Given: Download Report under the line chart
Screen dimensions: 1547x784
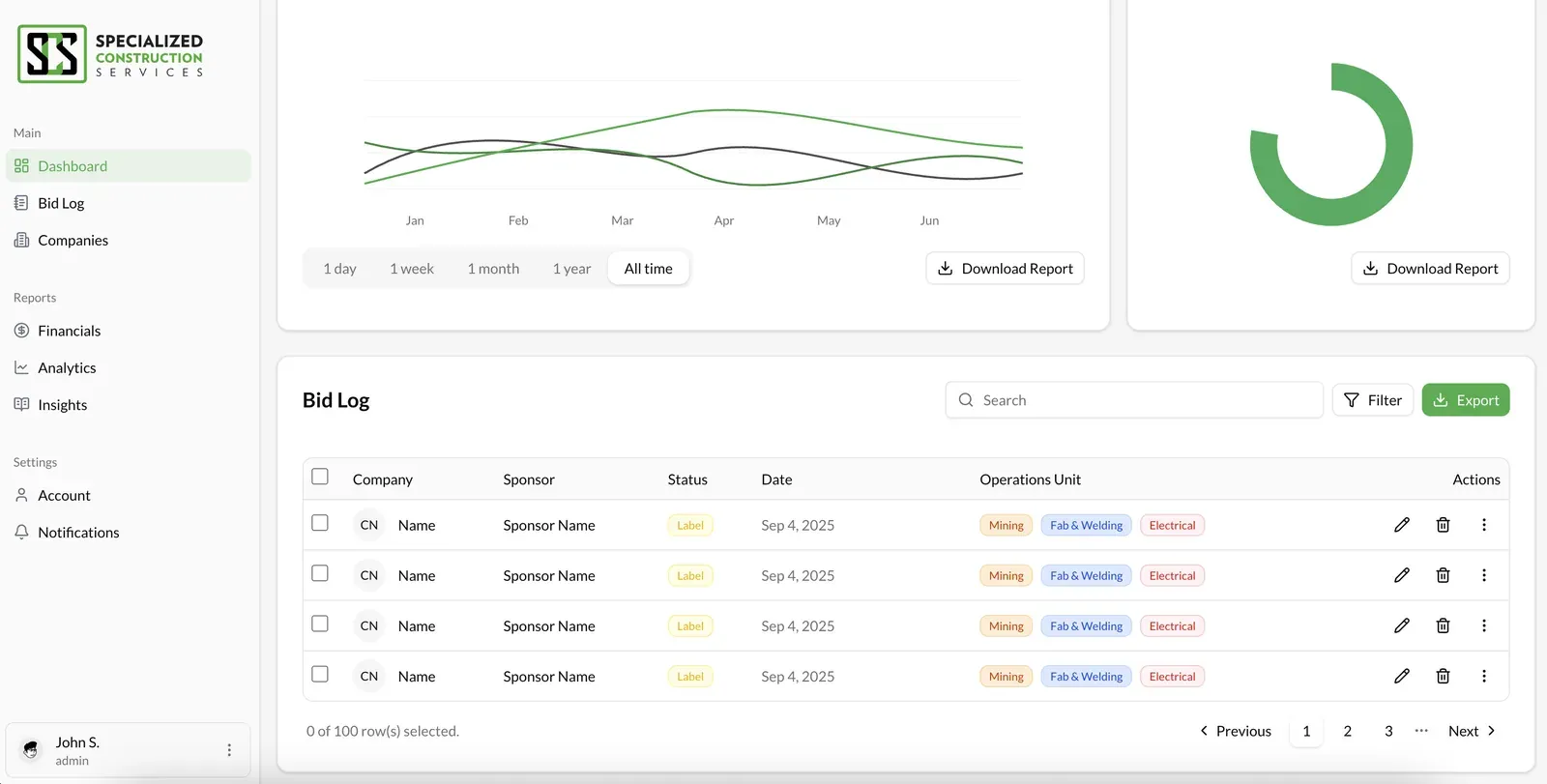Looking at the screenshot, I should 1005,269.
